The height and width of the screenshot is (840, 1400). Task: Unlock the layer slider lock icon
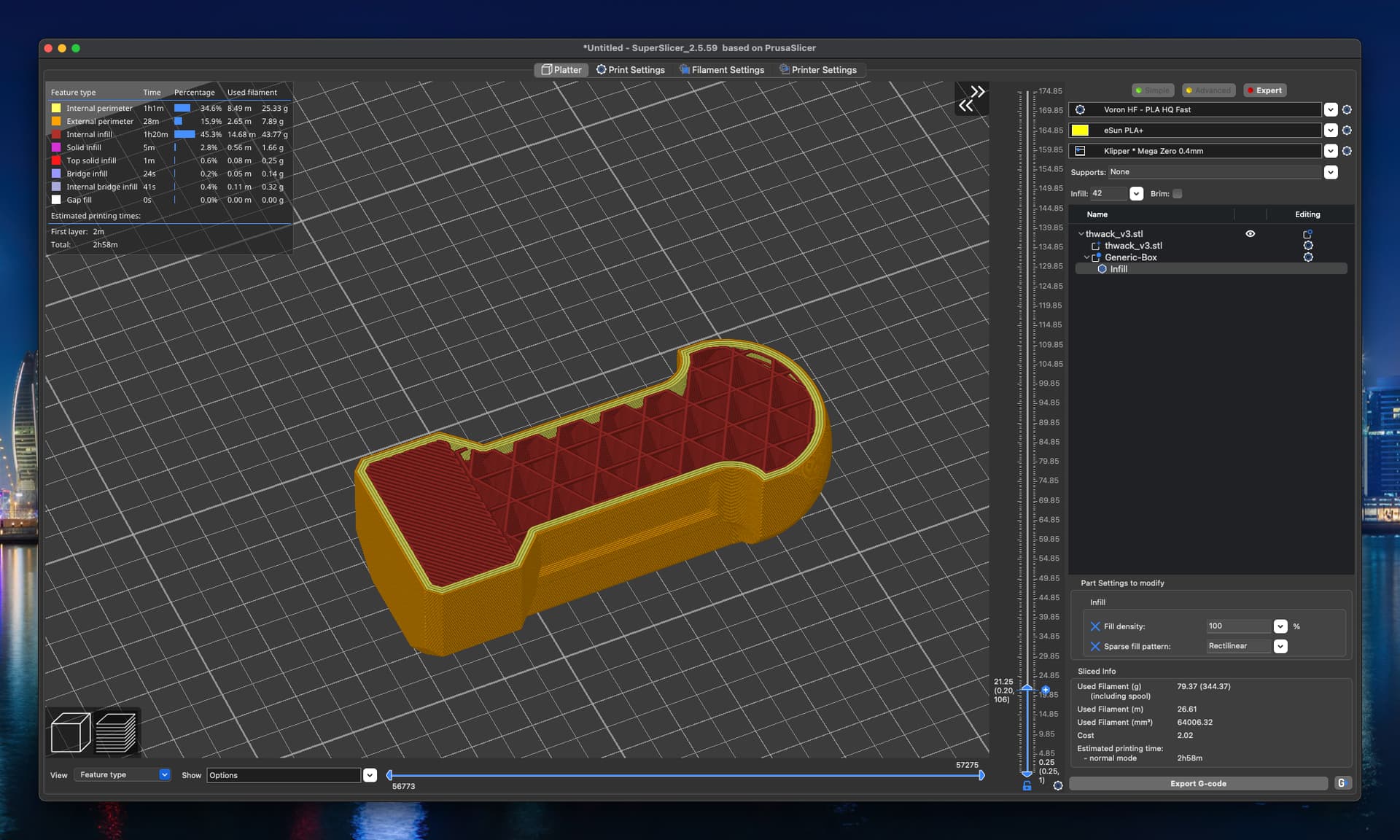tap(1027, 785)
